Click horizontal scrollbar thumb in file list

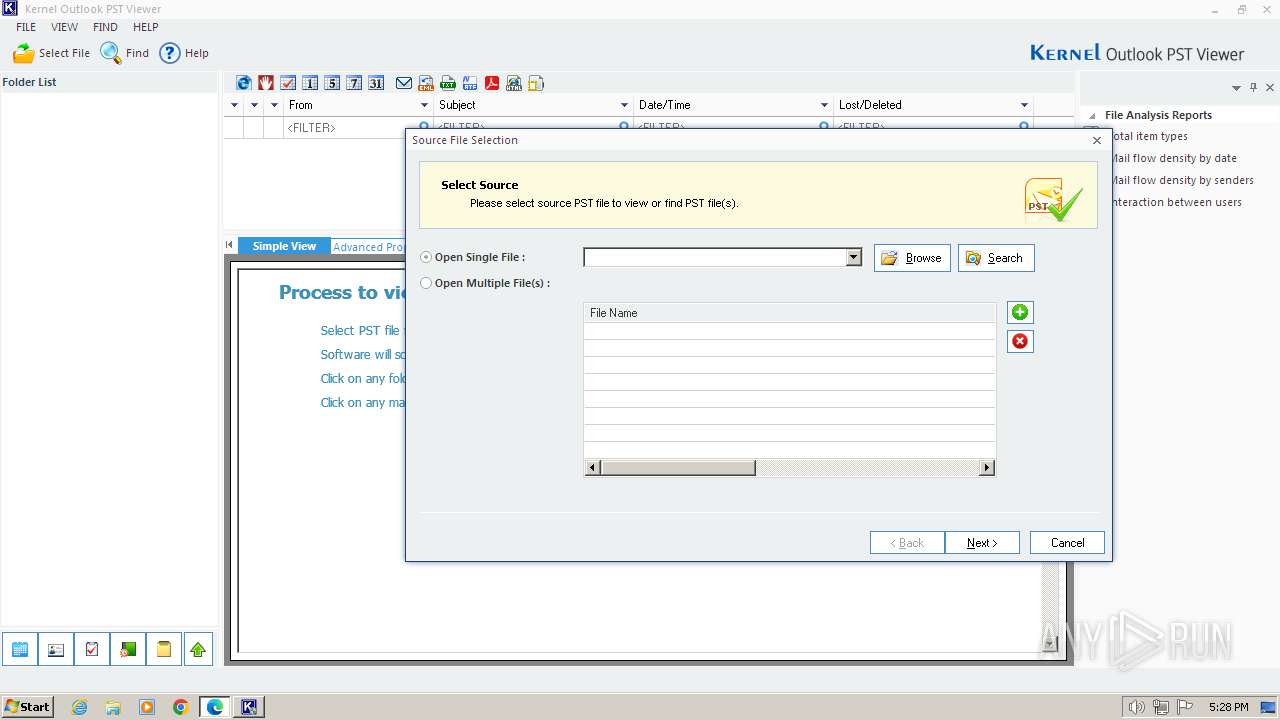tap(678, 467)
